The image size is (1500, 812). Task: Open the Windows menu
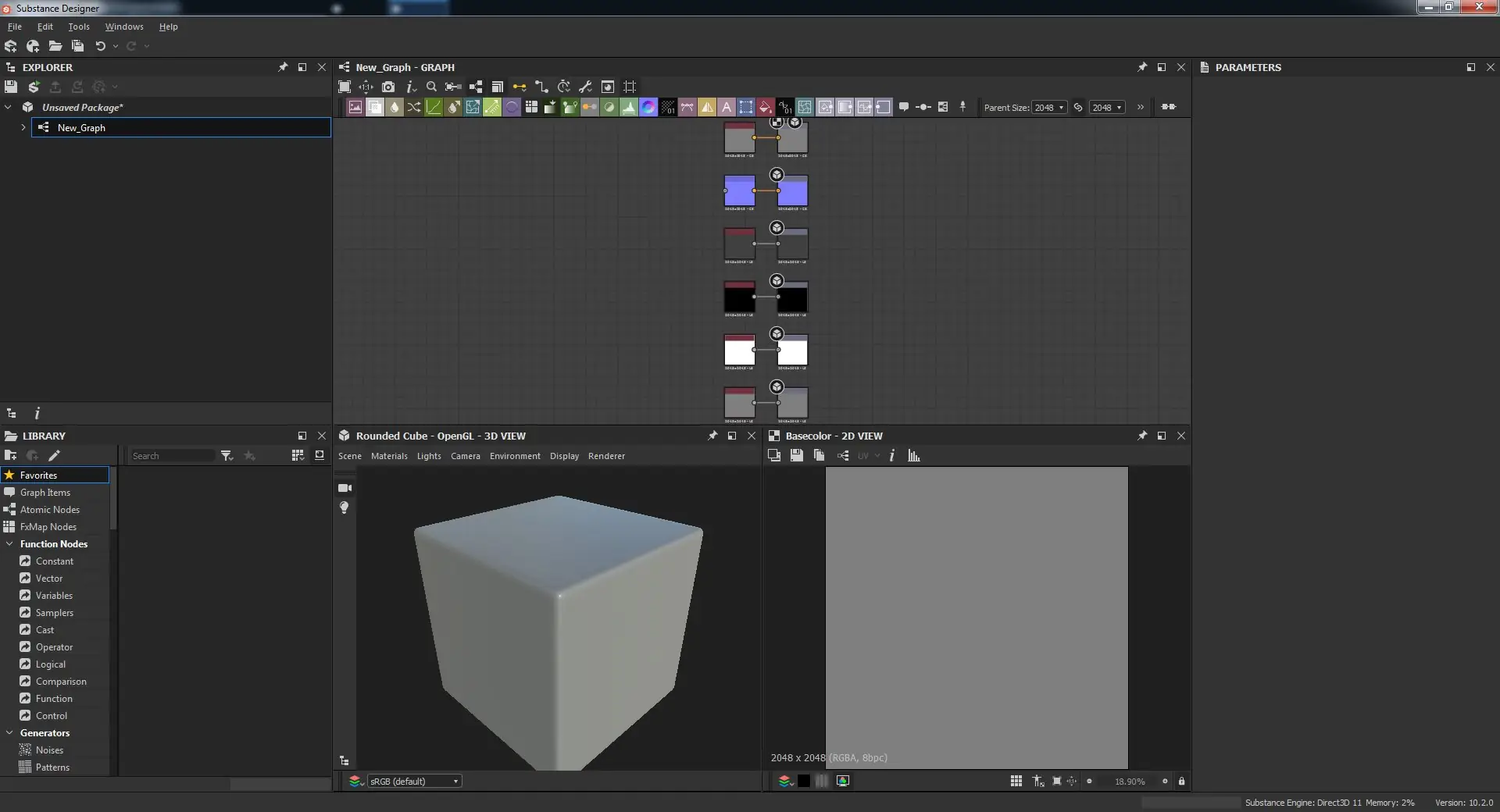click(x=124, y=27)
